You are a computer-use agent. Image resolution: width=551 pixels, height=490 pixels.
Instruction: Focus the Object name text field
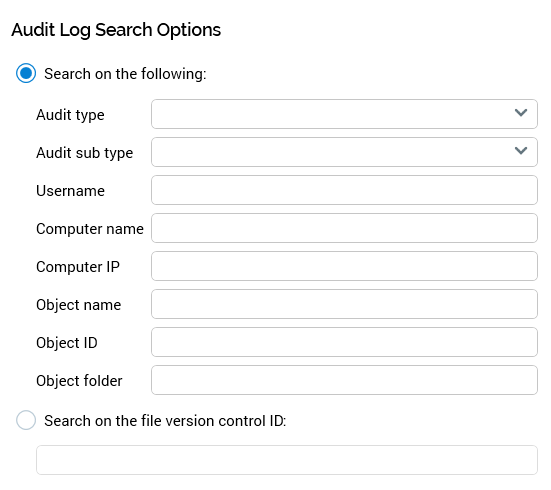(344, 304)
